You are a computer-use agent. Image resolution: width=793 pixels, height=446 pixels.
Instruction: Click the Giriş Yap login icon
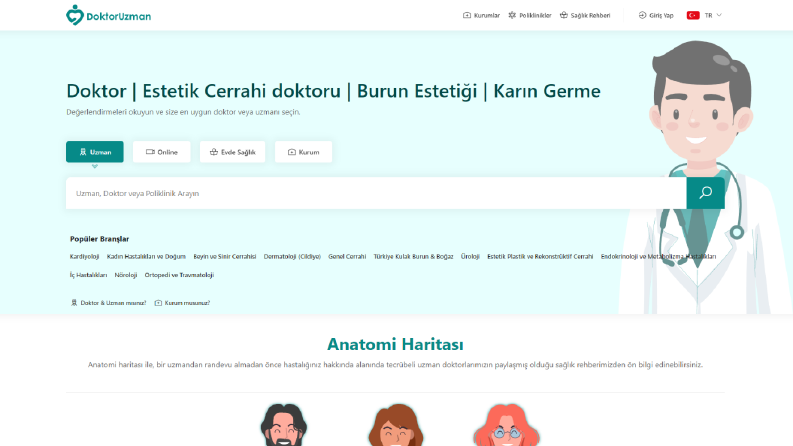point(642,15)
